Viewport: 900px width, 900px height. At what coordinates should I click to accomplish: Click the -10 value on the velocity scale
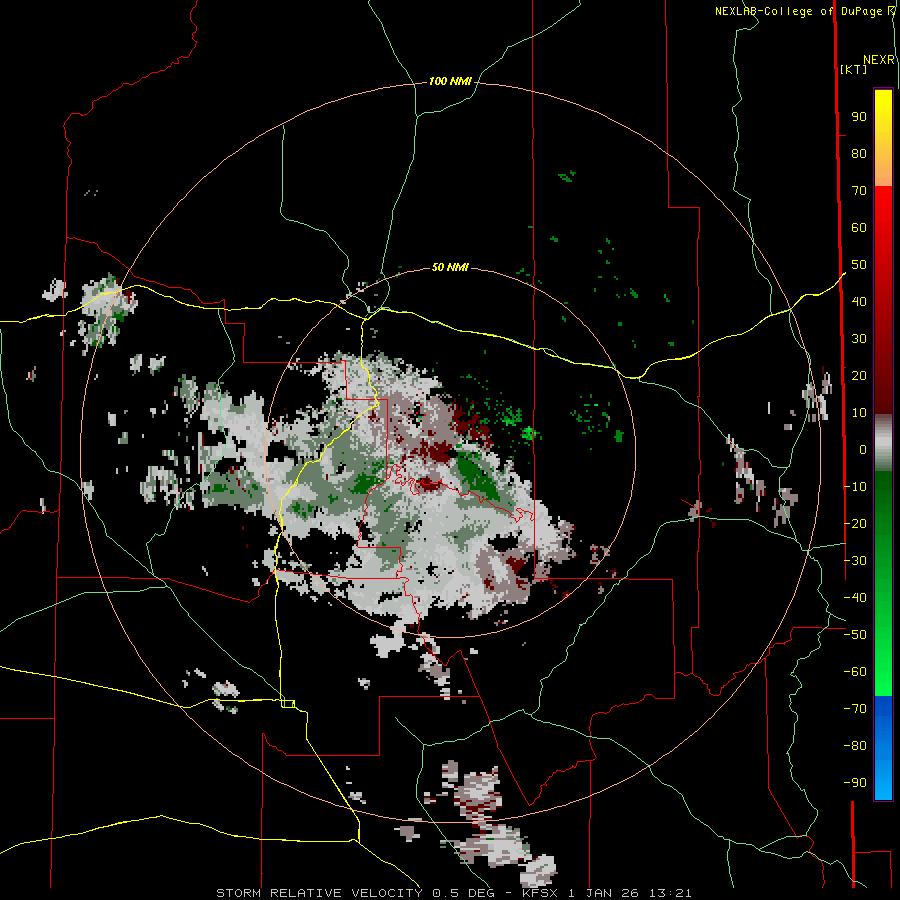tap(855, 487)
